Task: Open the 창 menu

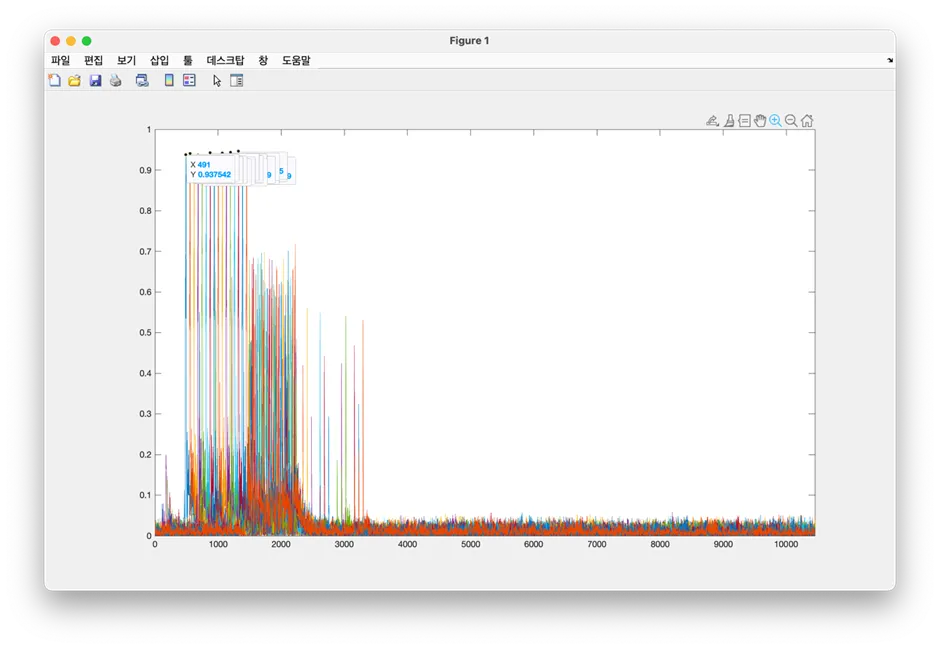Action: (x=263, y=60)
